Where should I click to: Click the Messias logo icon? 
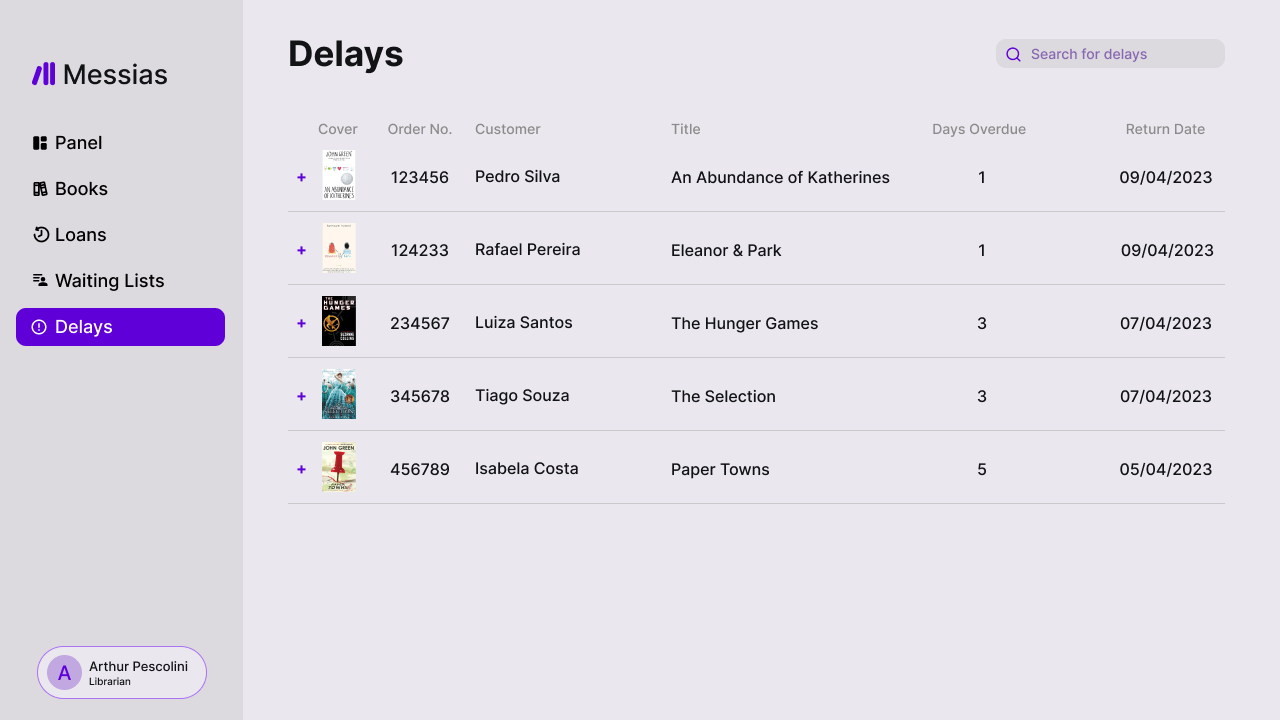tap(44, 74)
